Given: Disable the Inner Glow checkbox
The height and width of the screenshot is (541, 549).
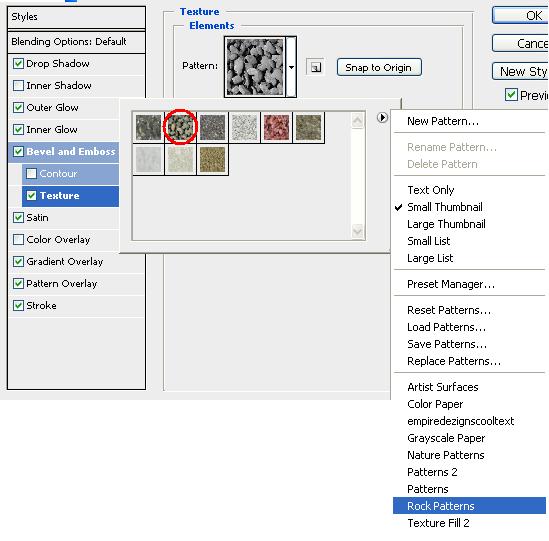Looking at the screenshot, I should click(18, 130).
